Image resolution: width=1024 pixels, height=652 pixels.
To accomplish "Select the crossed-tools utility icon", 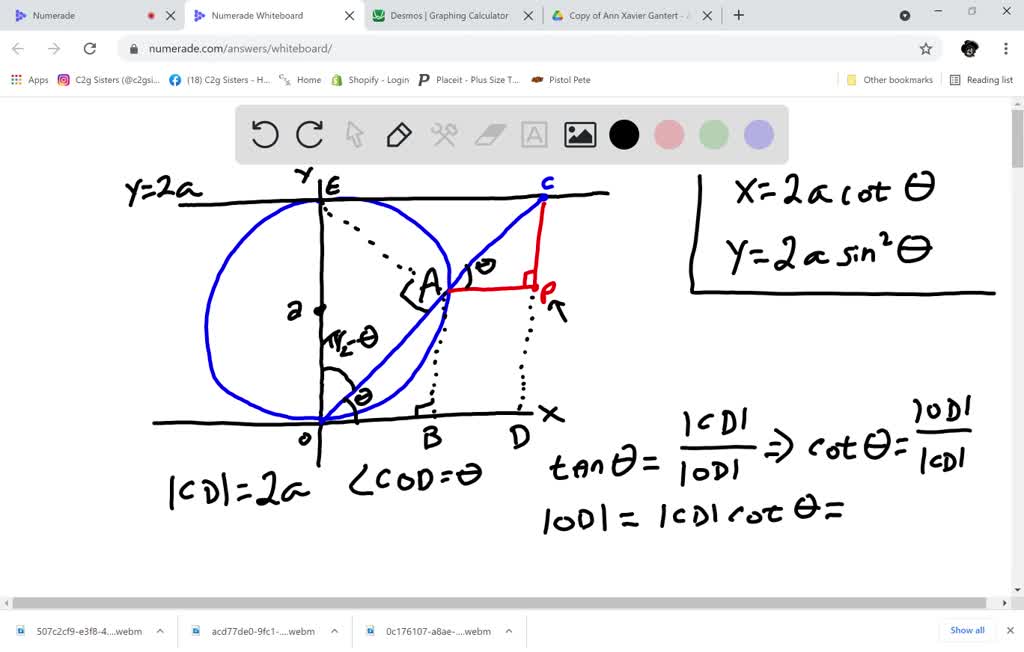I will [x=443, y=134].
